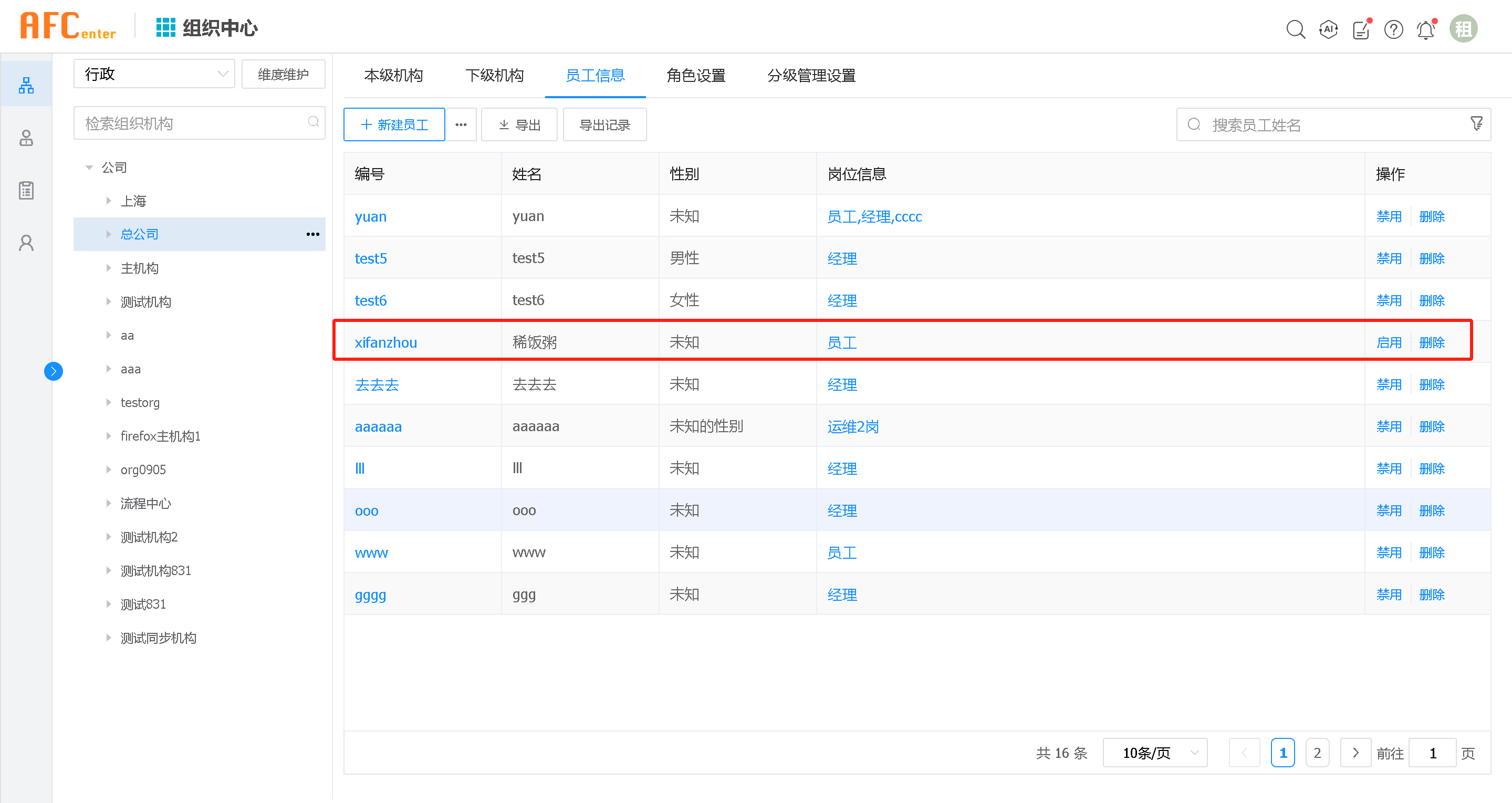Screen dimensions: 1512x803
Task: Open the clipboard list sidebar icon
Action: tap(26, 190)
